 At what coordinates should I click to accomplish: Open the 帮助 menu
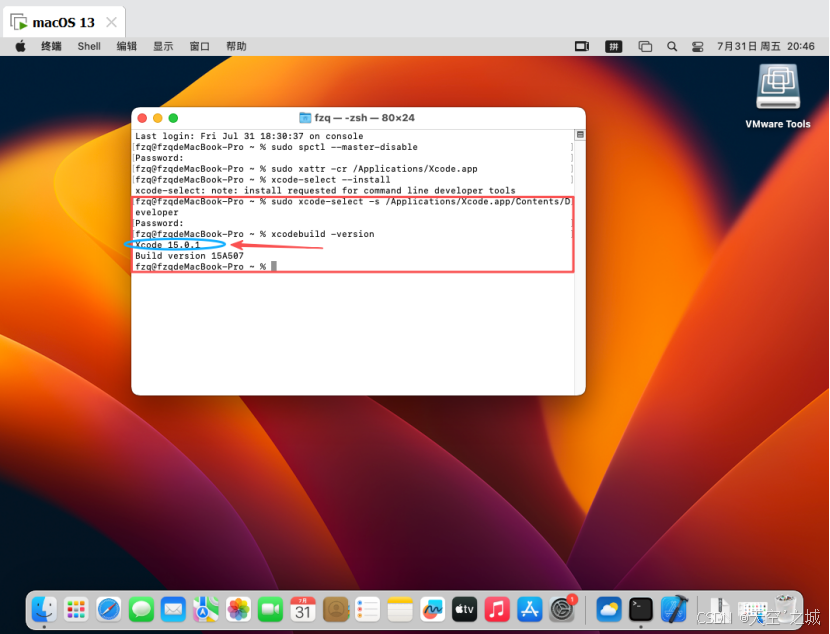pos(236,47)
